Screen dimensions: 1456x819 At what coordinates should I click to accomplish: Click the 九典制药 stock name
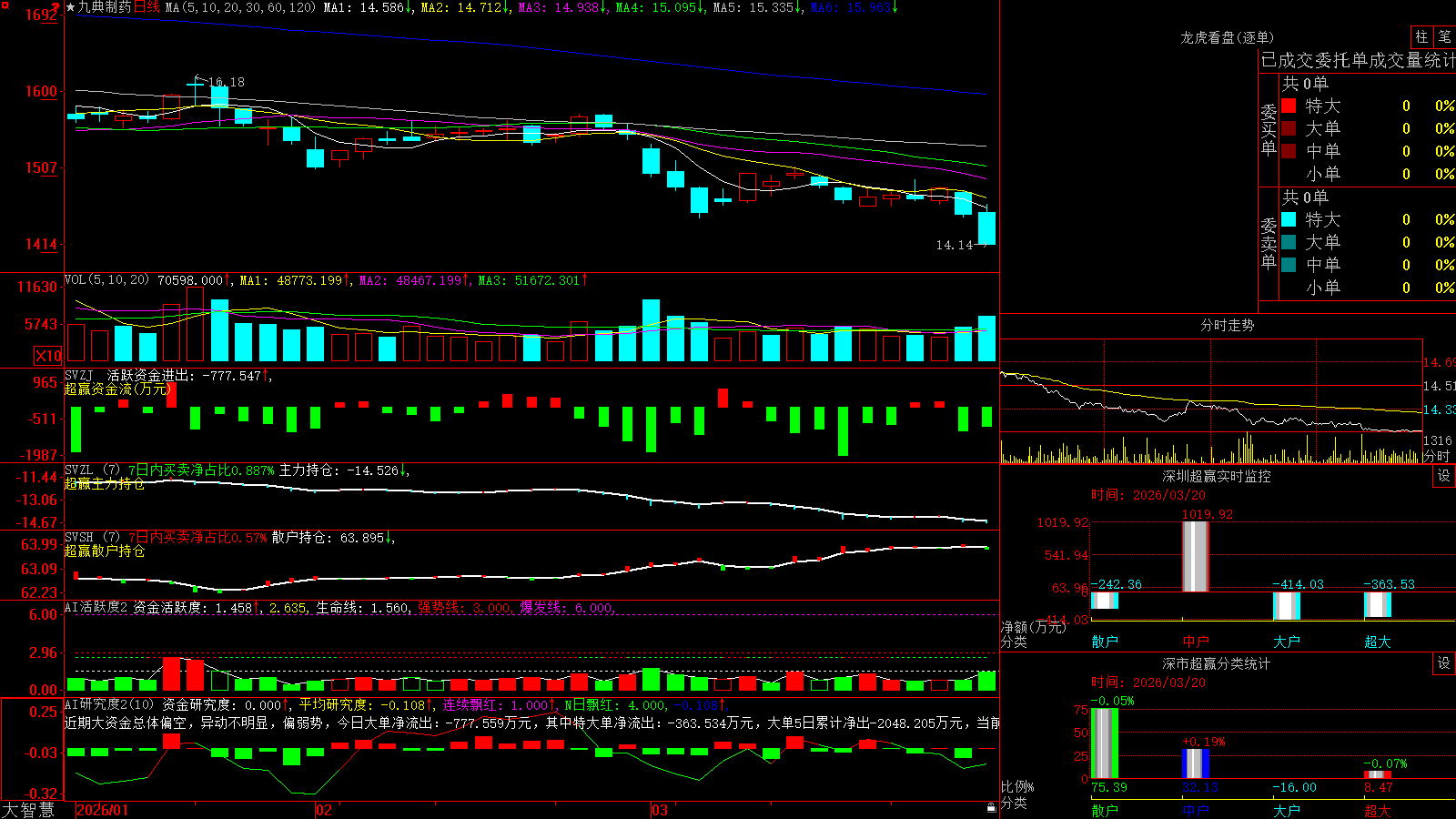105,7
